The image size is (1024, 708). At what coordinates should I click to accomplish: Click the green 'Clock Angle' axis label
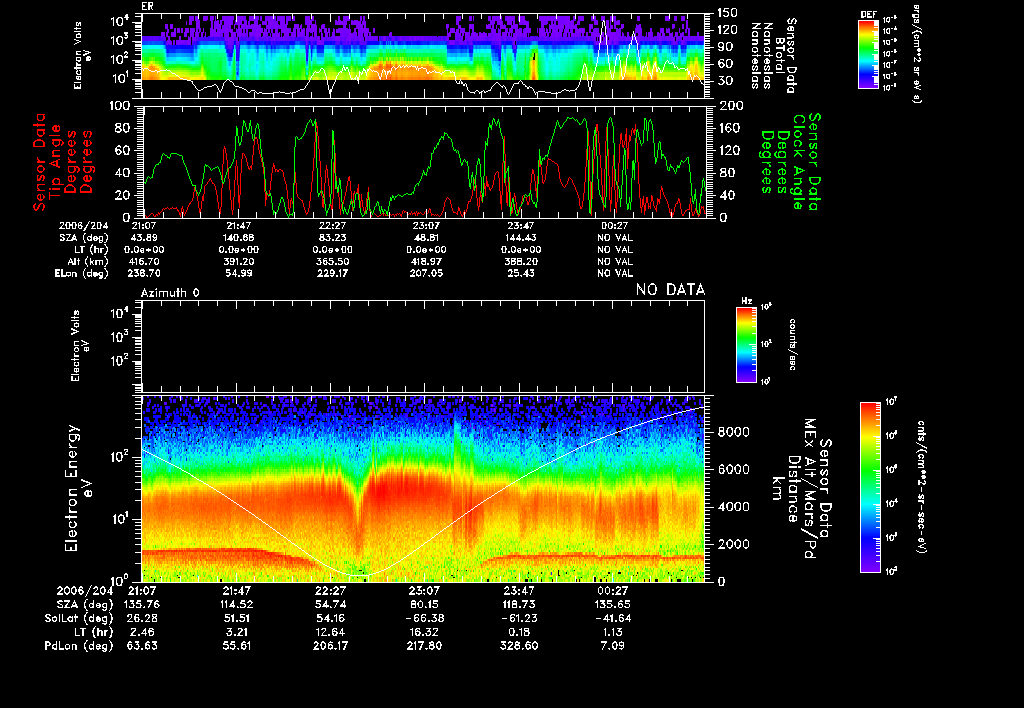coord(799,161)
